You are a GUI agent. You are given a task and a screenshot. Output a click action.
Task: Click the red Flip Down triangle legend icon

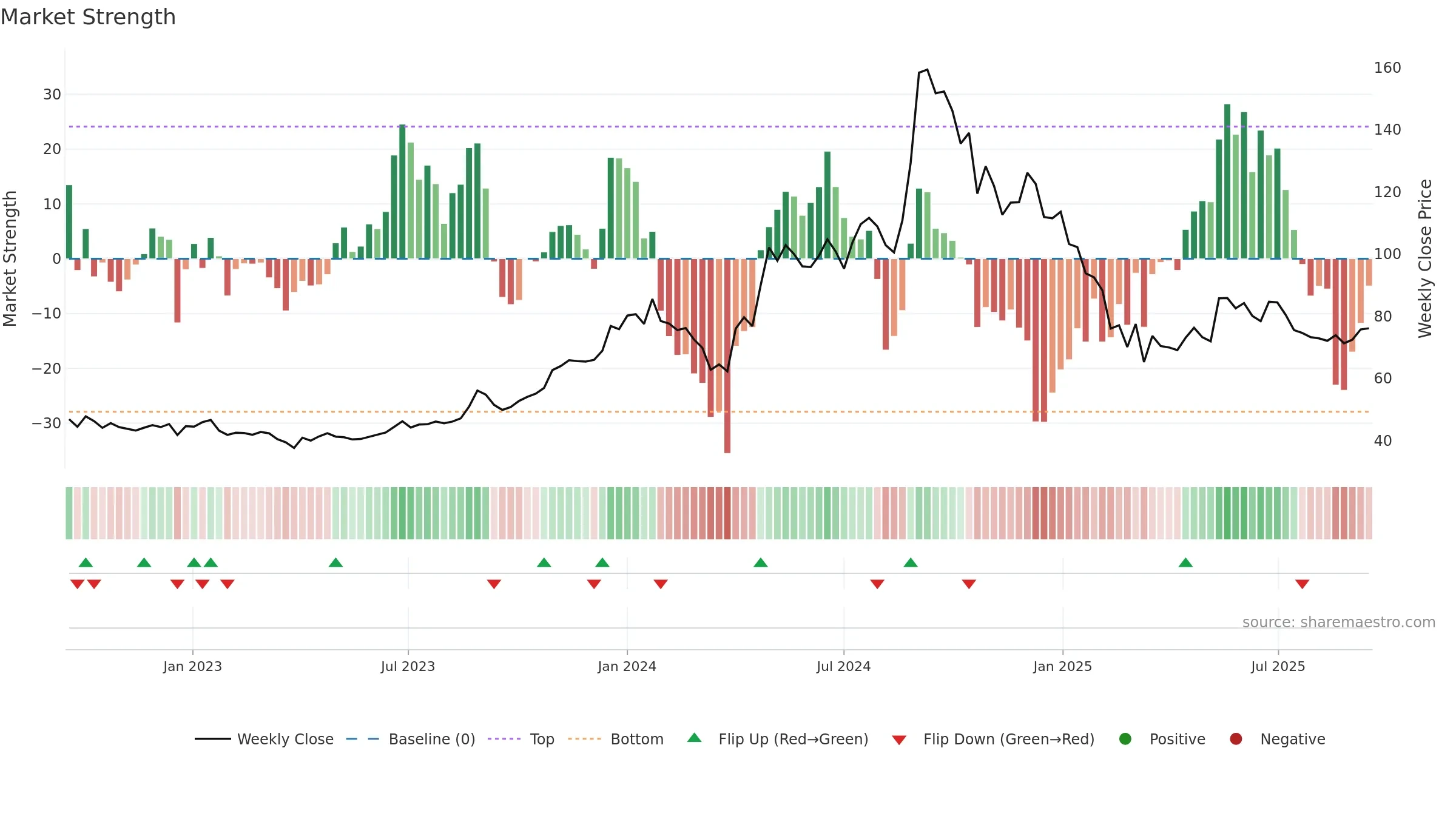click(x=899, y=740)
